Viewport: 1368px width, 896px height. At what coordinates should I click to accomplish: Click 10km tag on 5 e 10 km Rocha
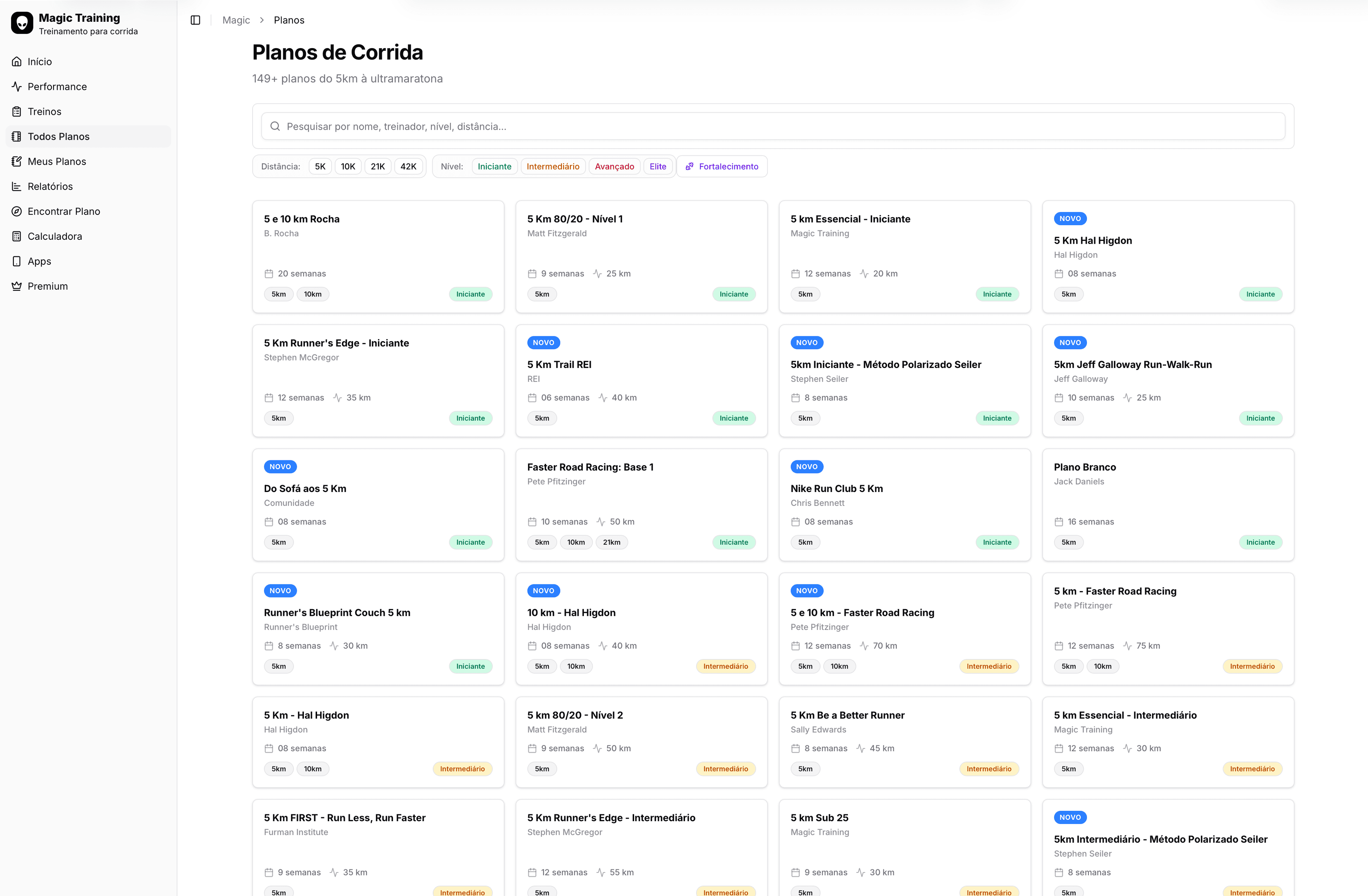point(313,294)
